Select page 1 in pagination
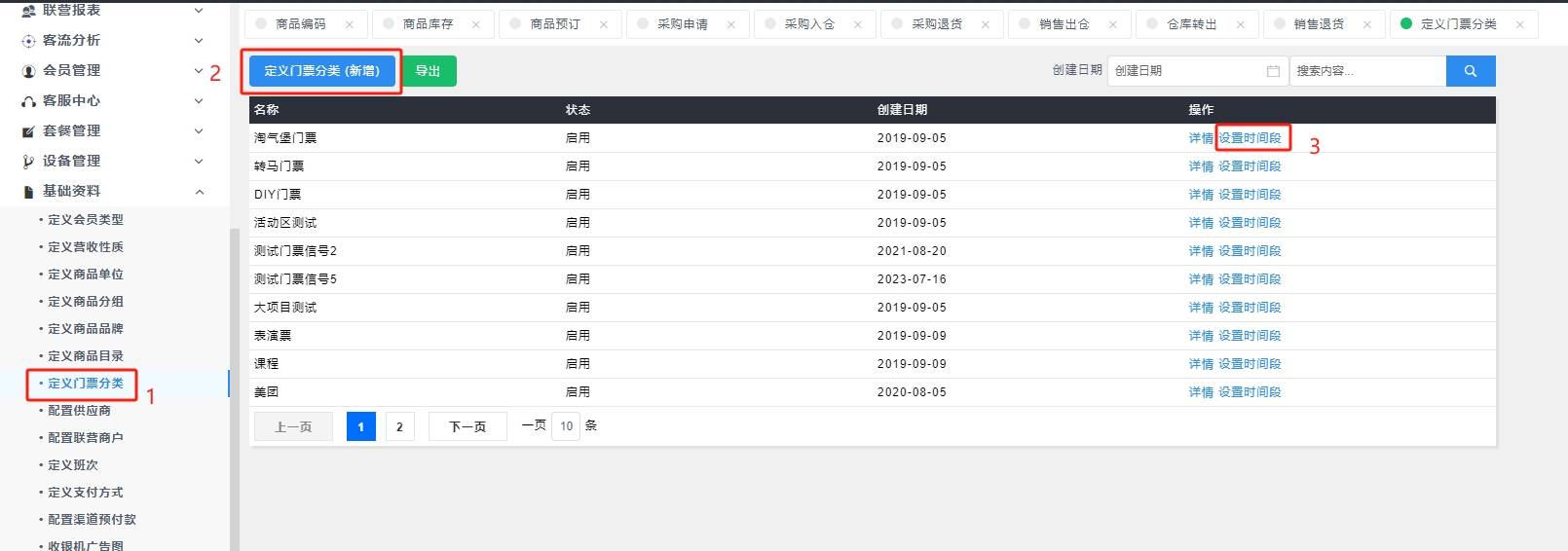 (360, 426)
